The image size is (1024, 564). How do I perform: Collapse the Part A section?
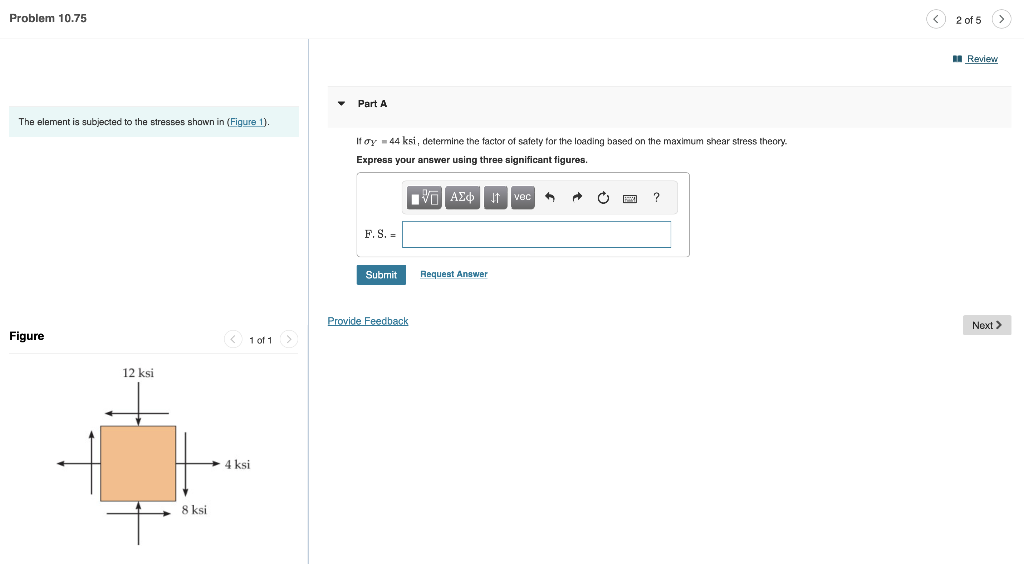point(341,104)
